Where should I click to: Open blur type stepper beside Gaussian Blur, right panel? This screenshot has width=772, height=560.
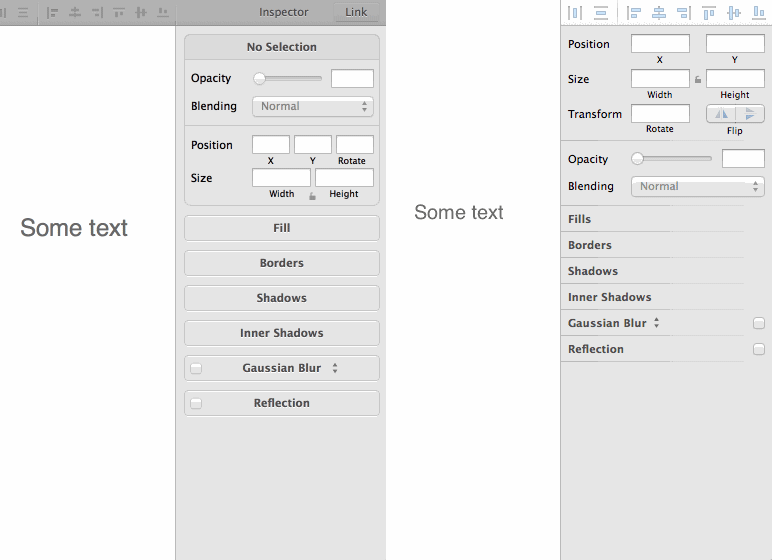tap(656, 323)
